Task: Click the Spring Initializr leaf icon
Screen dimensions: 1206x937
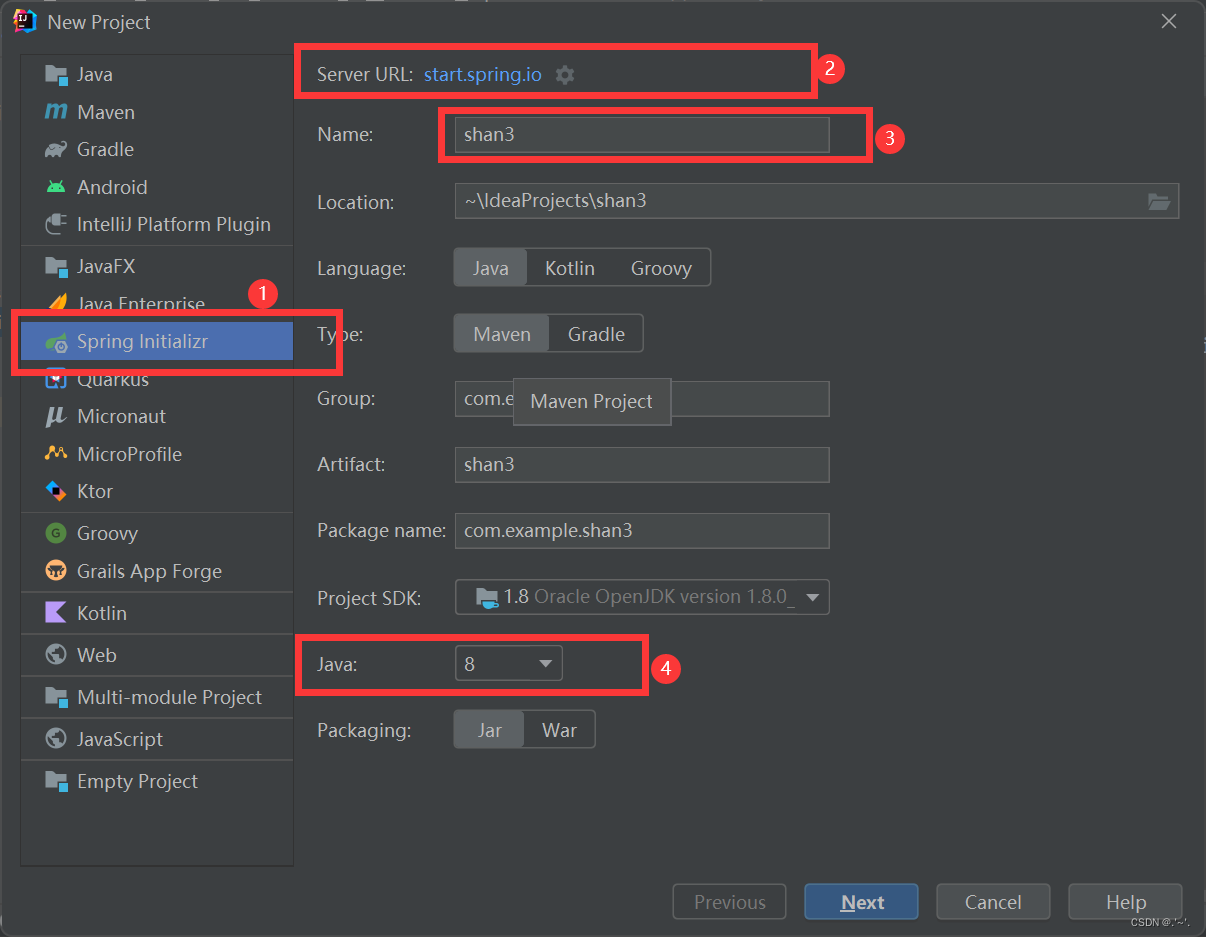Action: point(56,341)
